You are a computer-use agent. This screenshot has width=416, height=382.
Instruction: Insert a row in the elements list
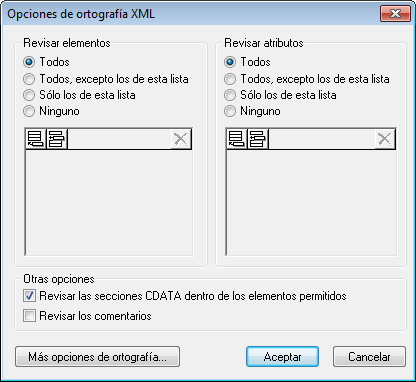(57, 139)
